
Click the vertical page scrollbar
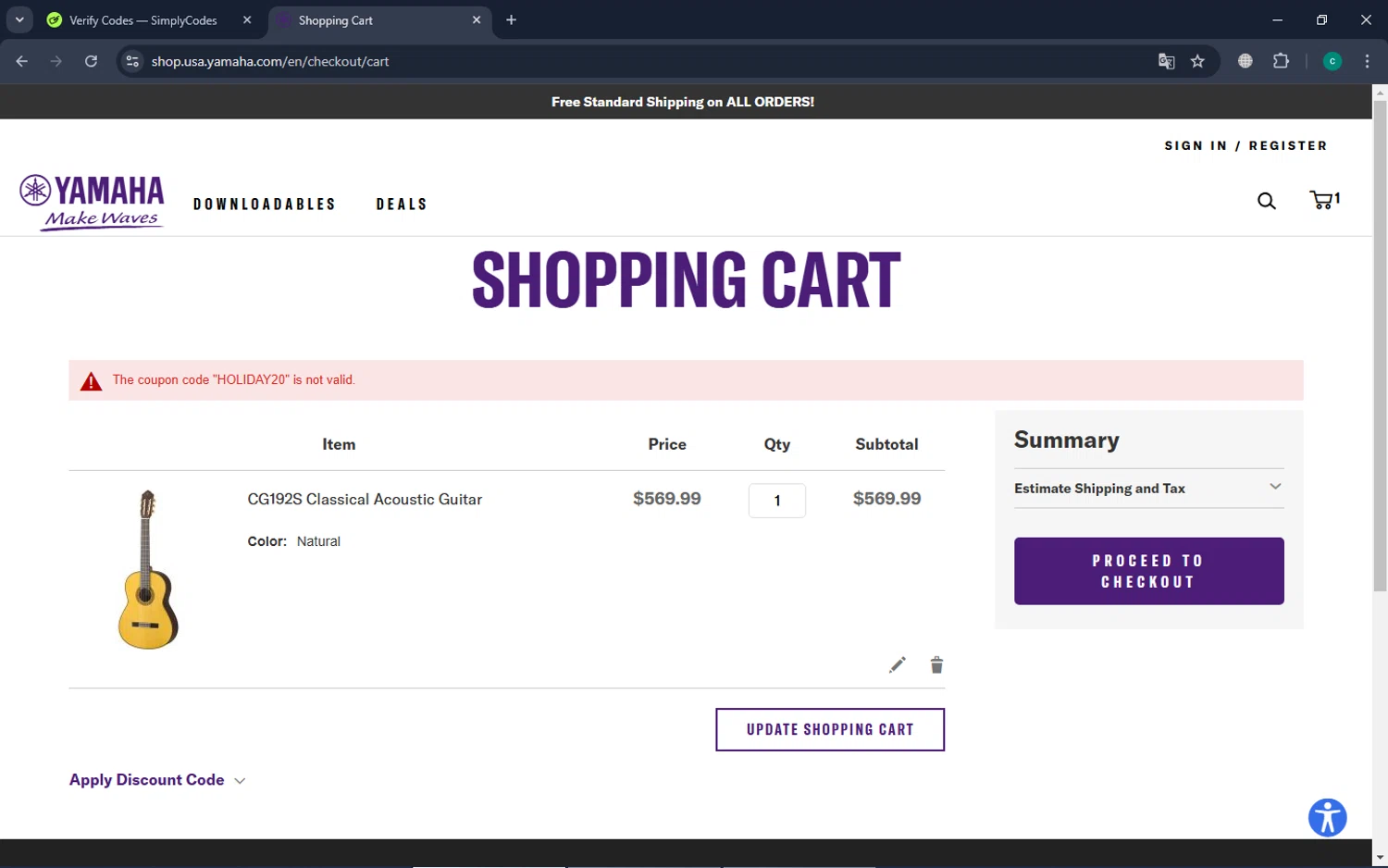coord(1380,347)
